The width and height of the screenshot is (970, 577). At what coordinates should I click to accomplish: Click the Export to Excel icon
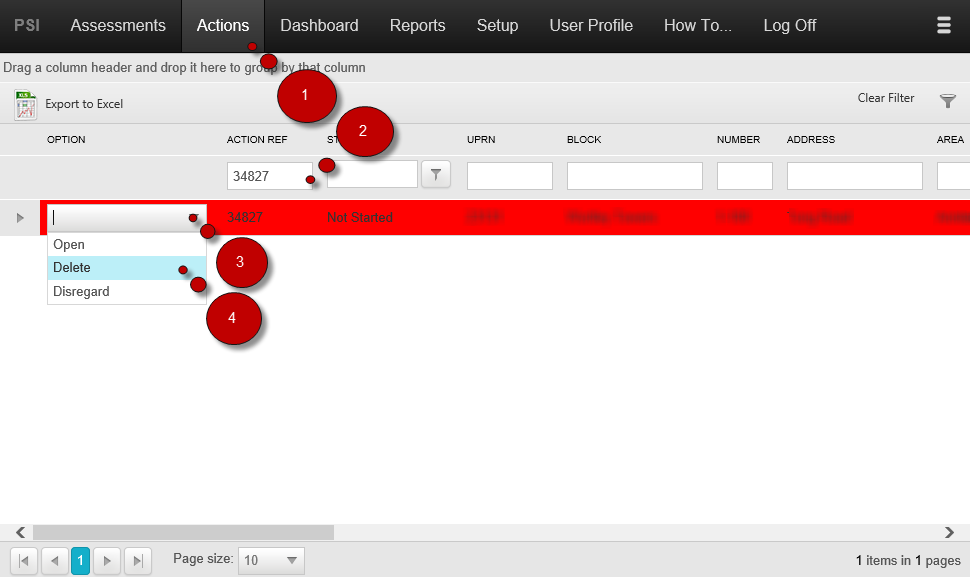[x=25, y=105]
